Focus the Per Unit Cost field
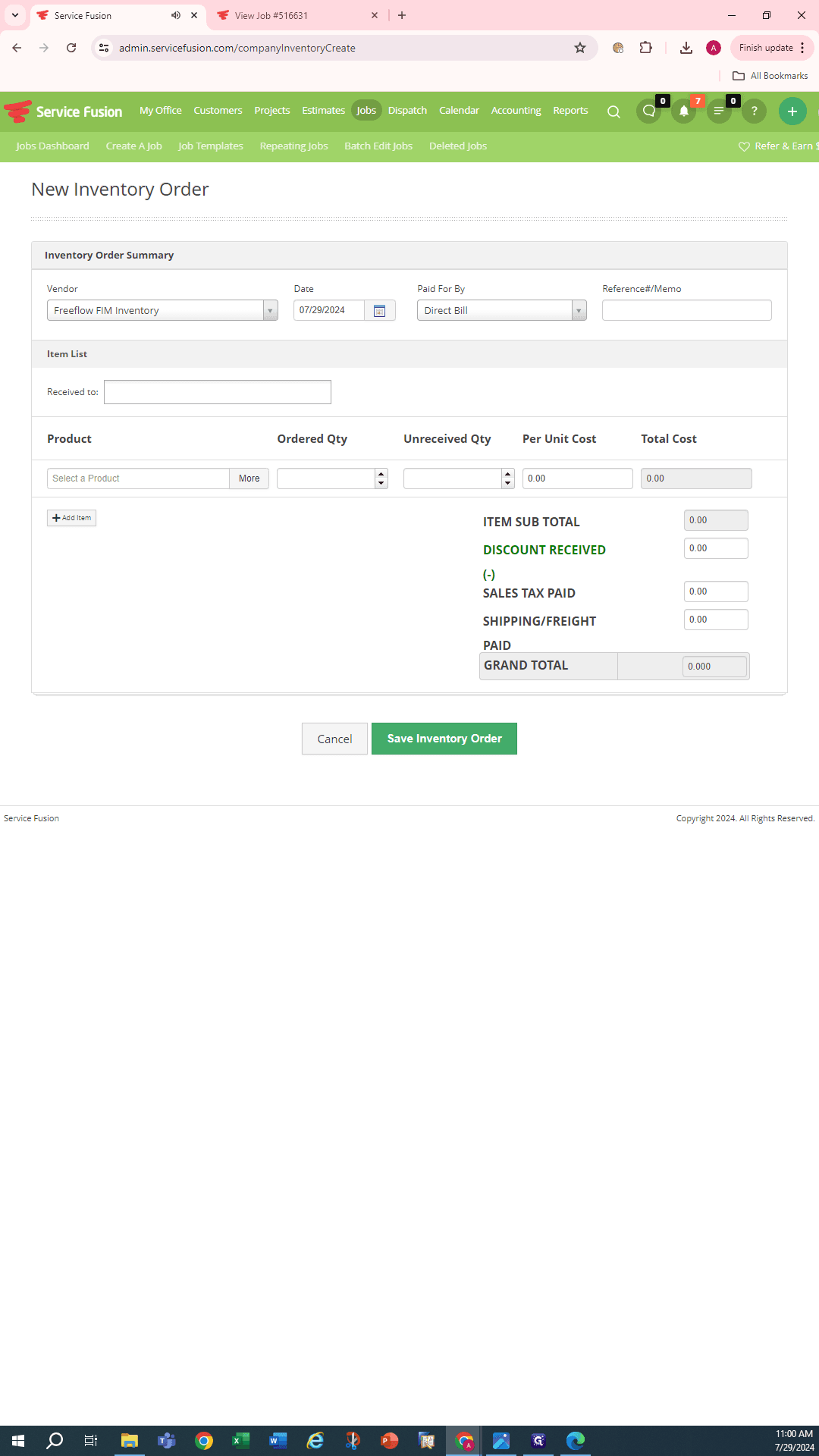Viewport: 819px width, 1456px height. (x=578, y=479)
